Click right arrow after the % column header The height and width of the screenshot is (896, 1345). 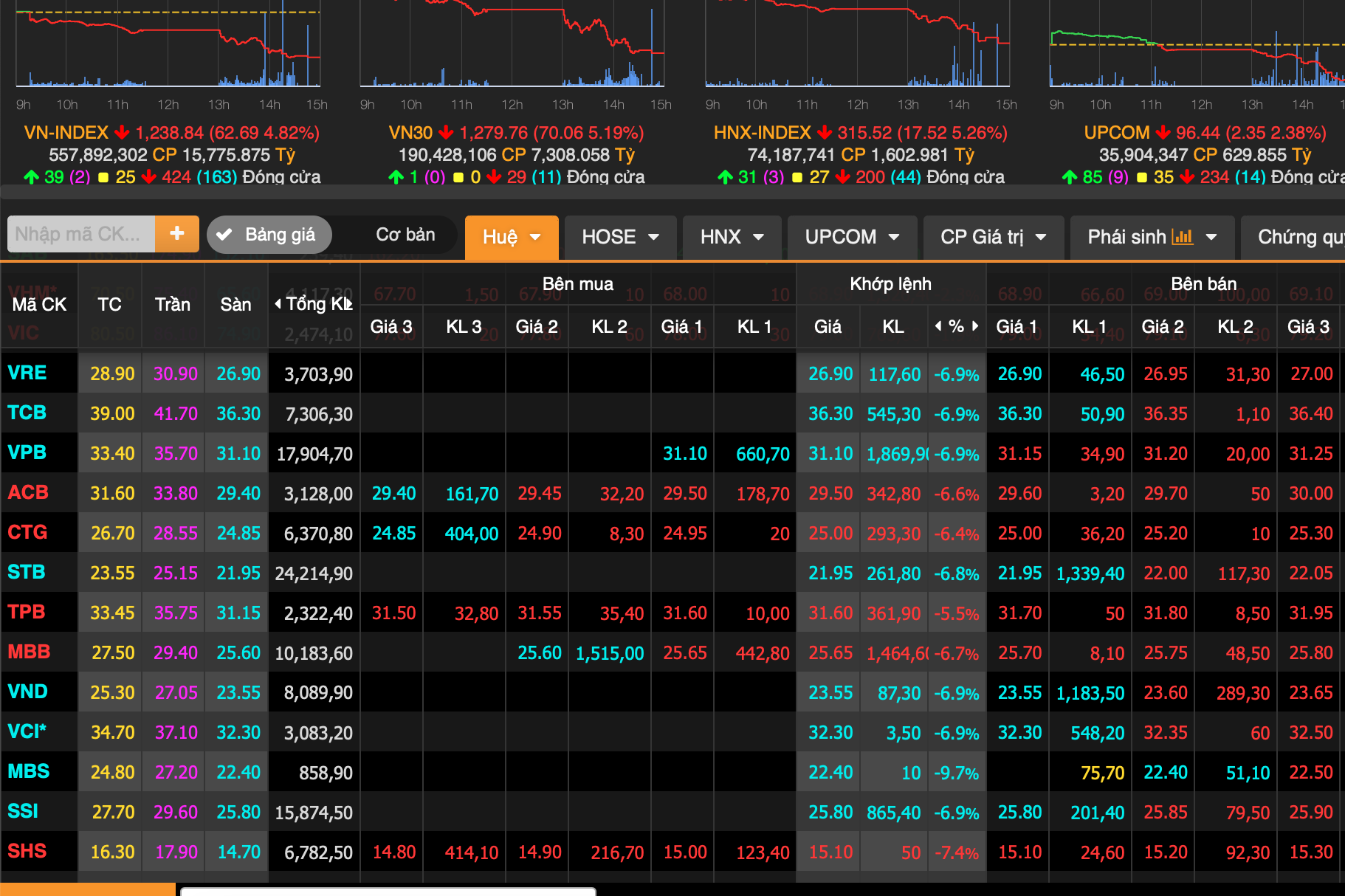(x=975, y=326)
